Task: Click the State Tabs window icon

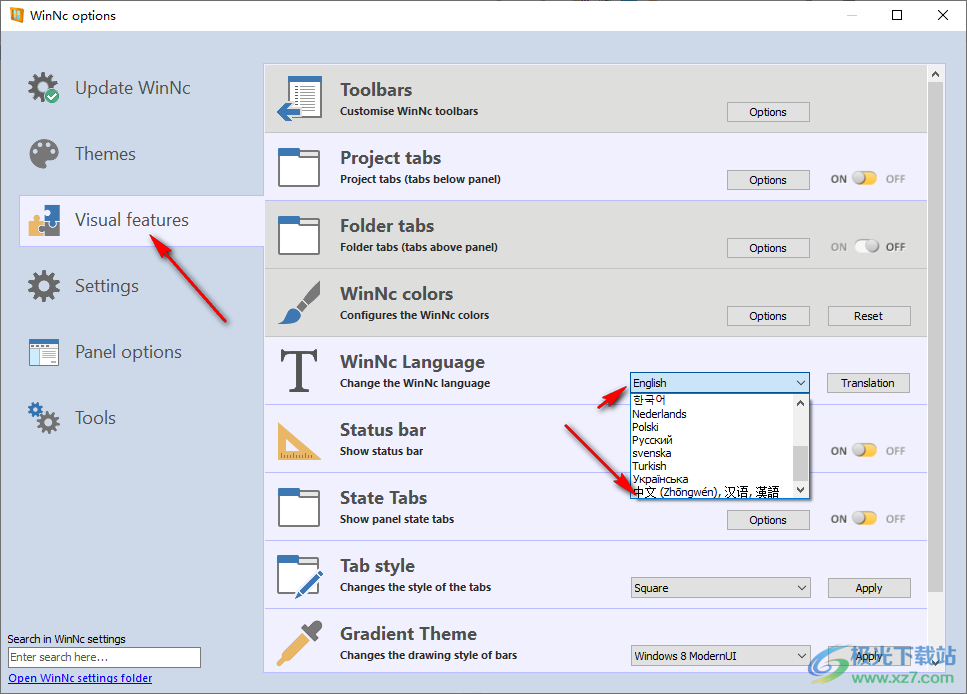Action: [x=299, y=507]
